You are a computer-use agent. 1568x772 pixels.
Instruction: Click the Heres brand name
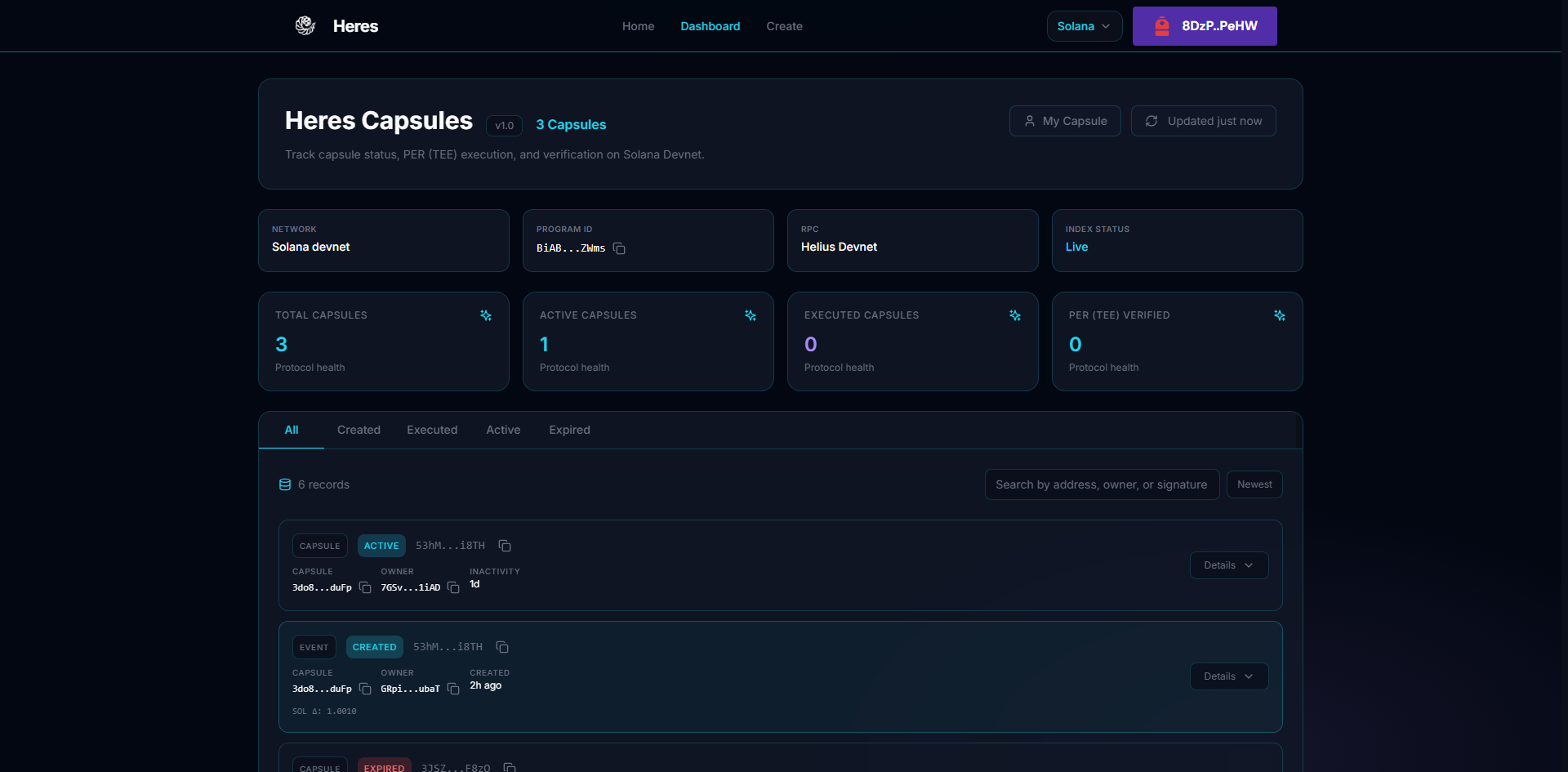coord(355,26)
